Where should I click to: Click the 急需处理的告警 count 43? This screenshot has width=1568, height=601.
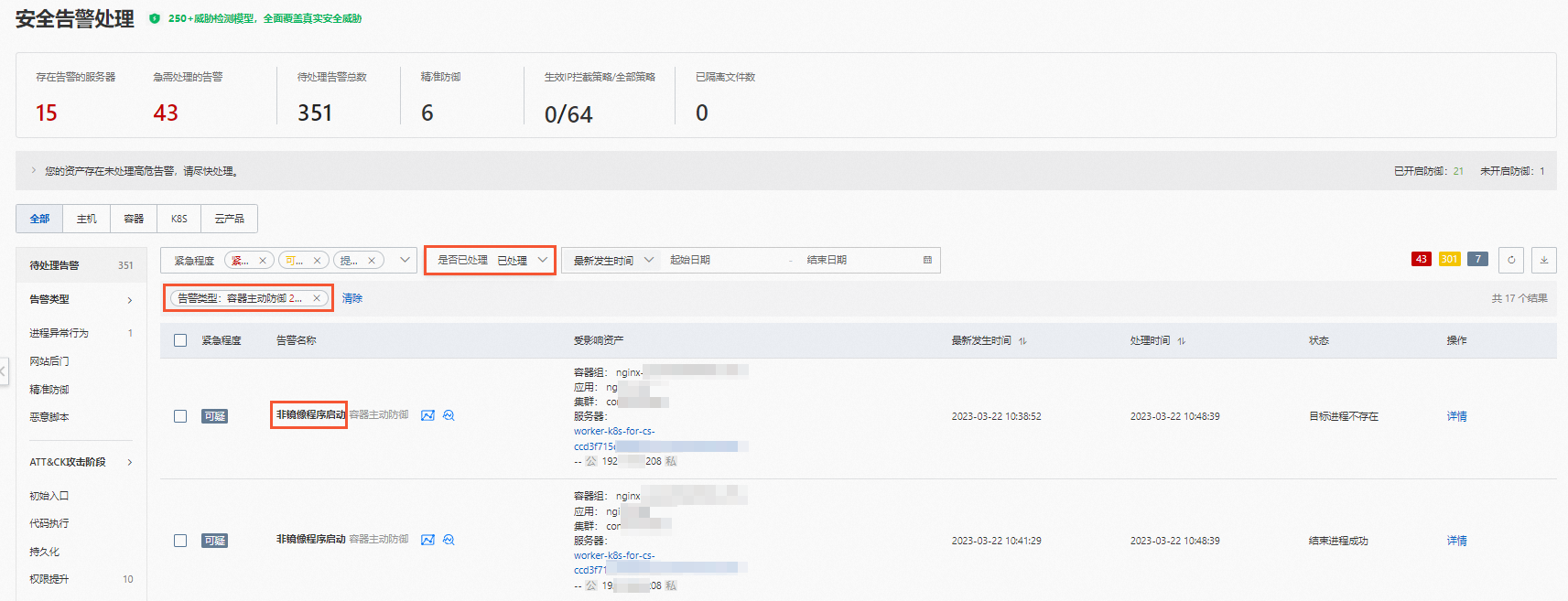point(166,113)
